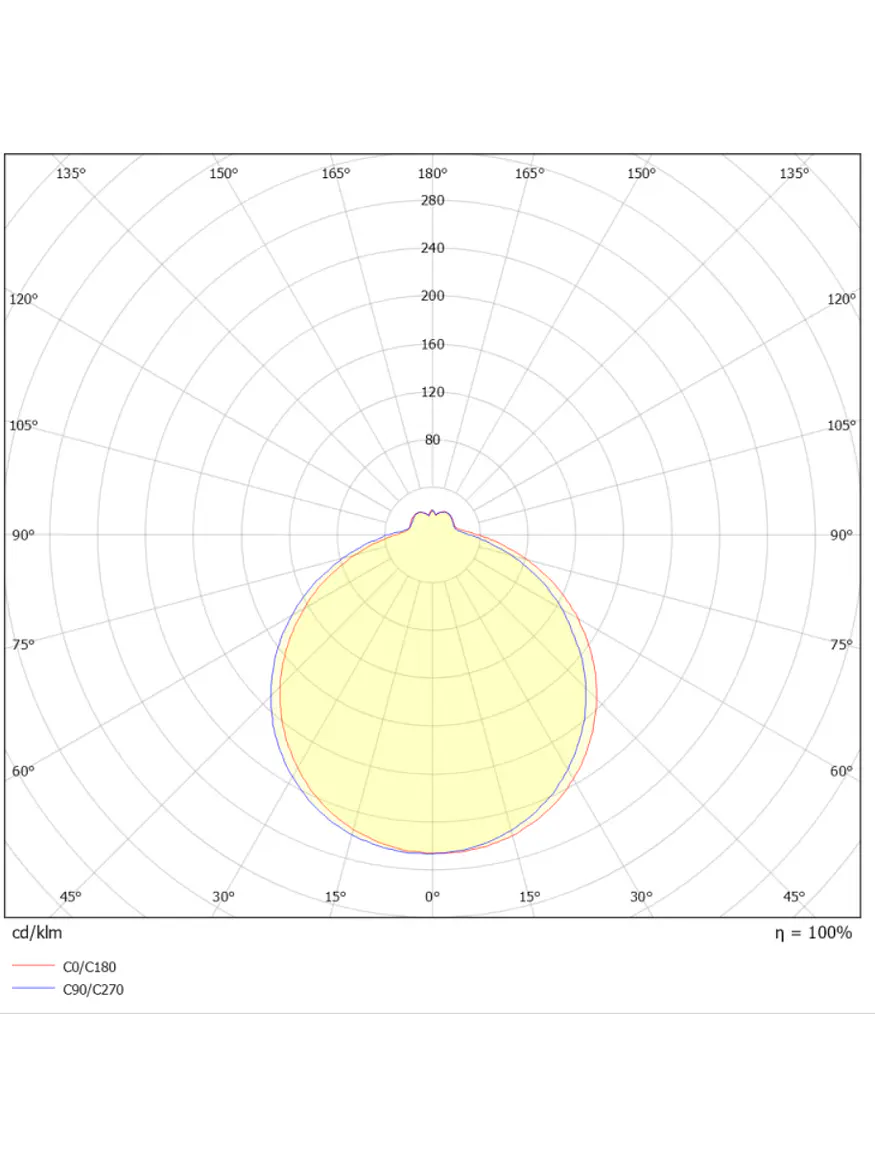Click the center of the polar diagram
875x1166 pixels.
point(431,534)
